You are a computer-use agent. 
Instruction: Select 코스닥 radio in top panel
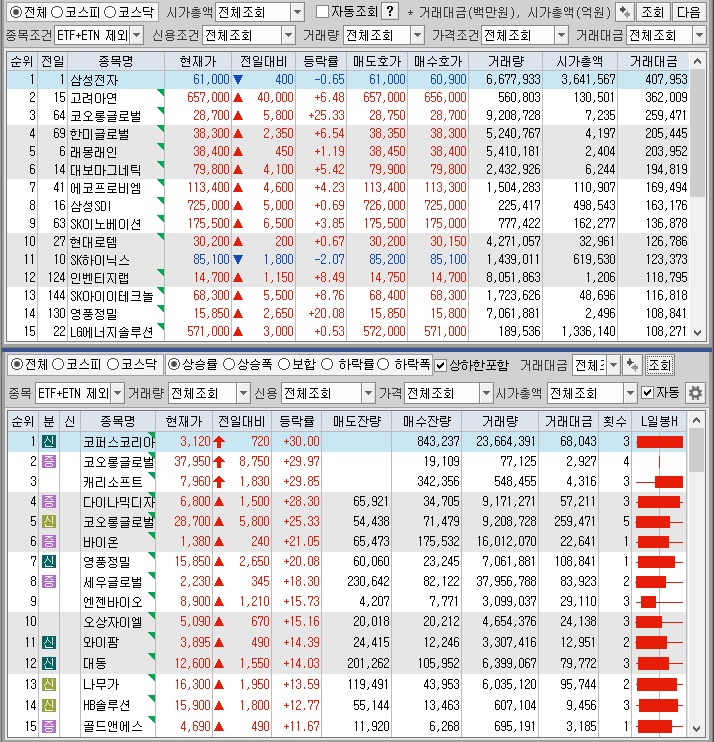pyautogui.click(x=110, y=12)
